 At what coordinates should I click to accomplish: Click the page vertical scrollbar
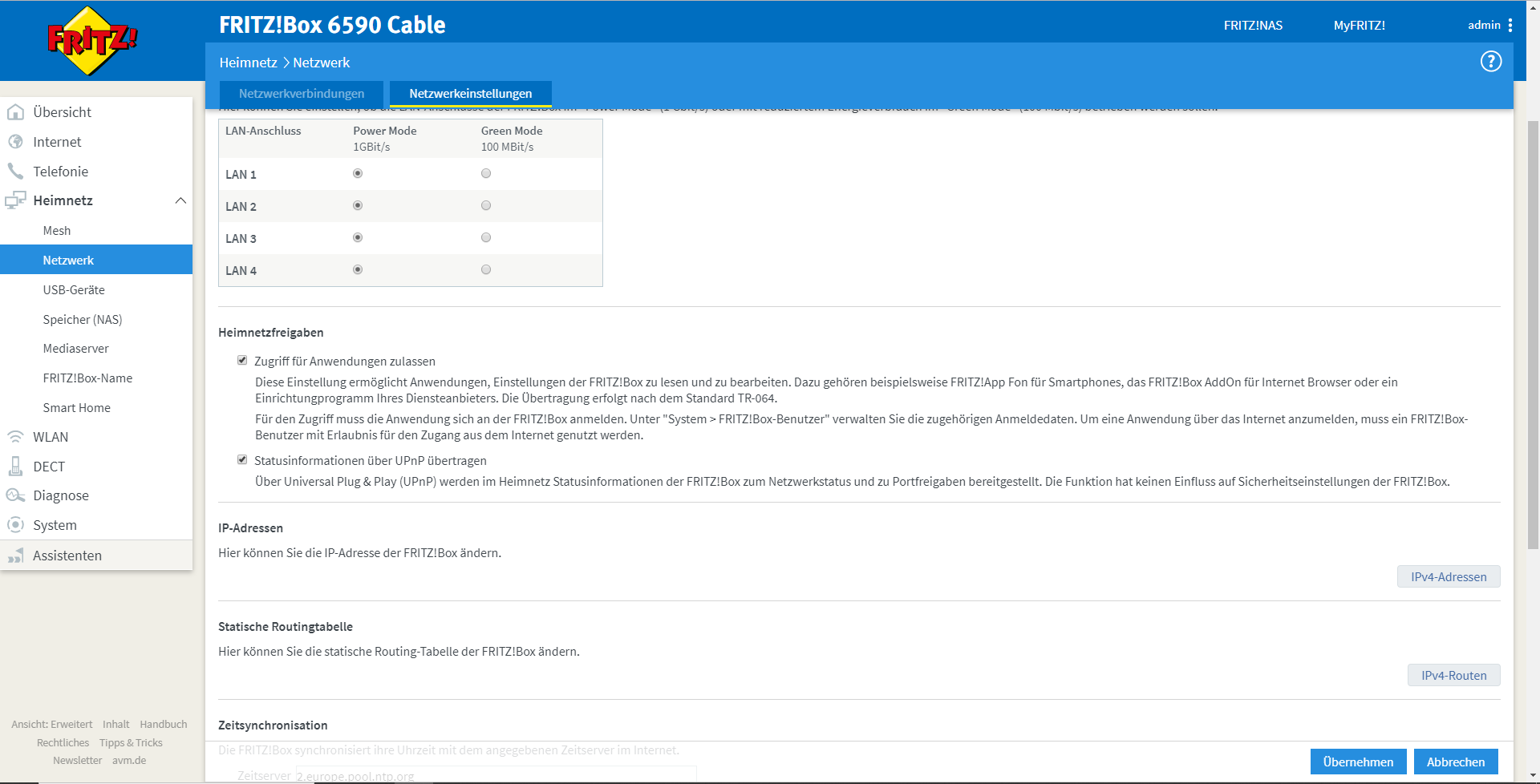(x=1533, y=335)
